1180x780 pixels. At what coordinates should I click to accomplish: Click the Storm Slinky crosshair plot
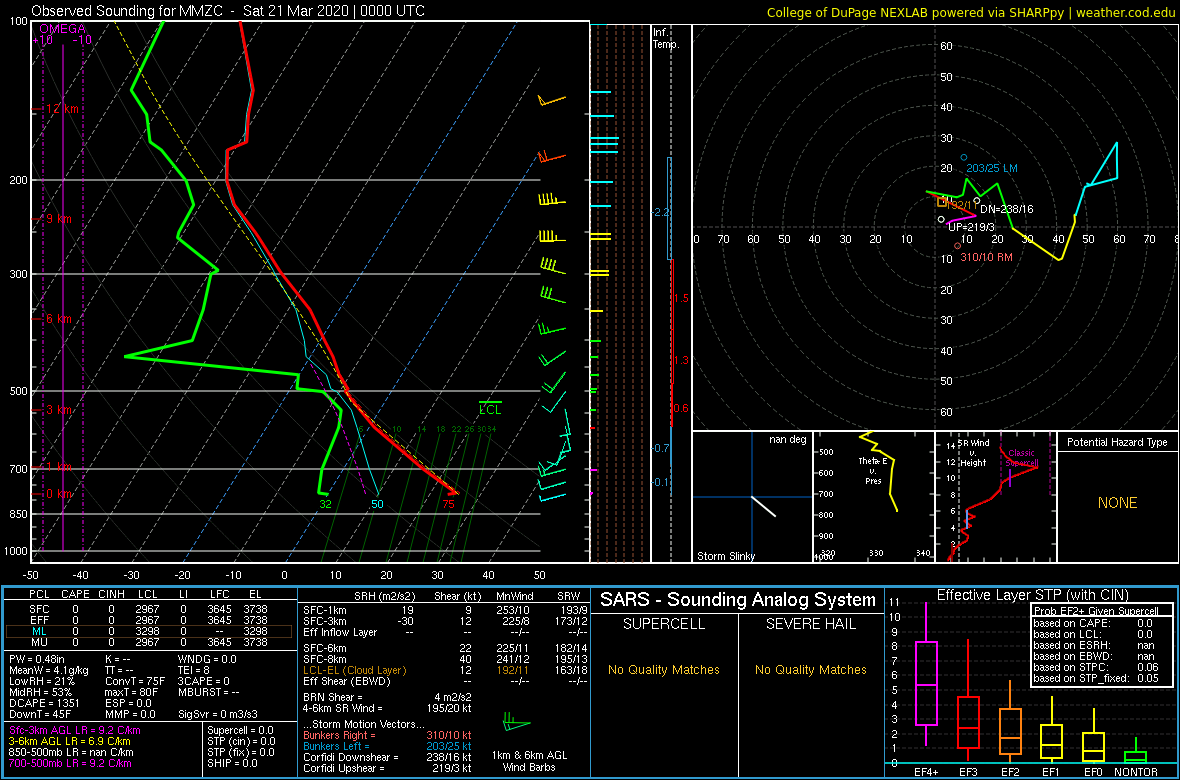click(751, 497)
